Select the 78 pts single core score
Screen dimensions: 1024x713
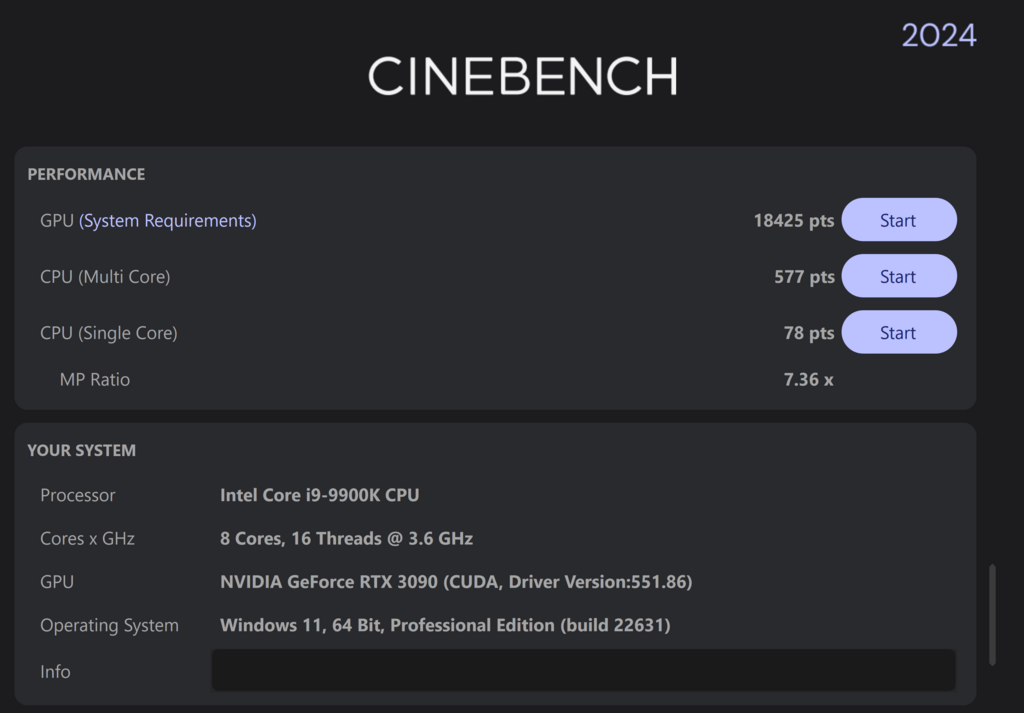[808, 333]
